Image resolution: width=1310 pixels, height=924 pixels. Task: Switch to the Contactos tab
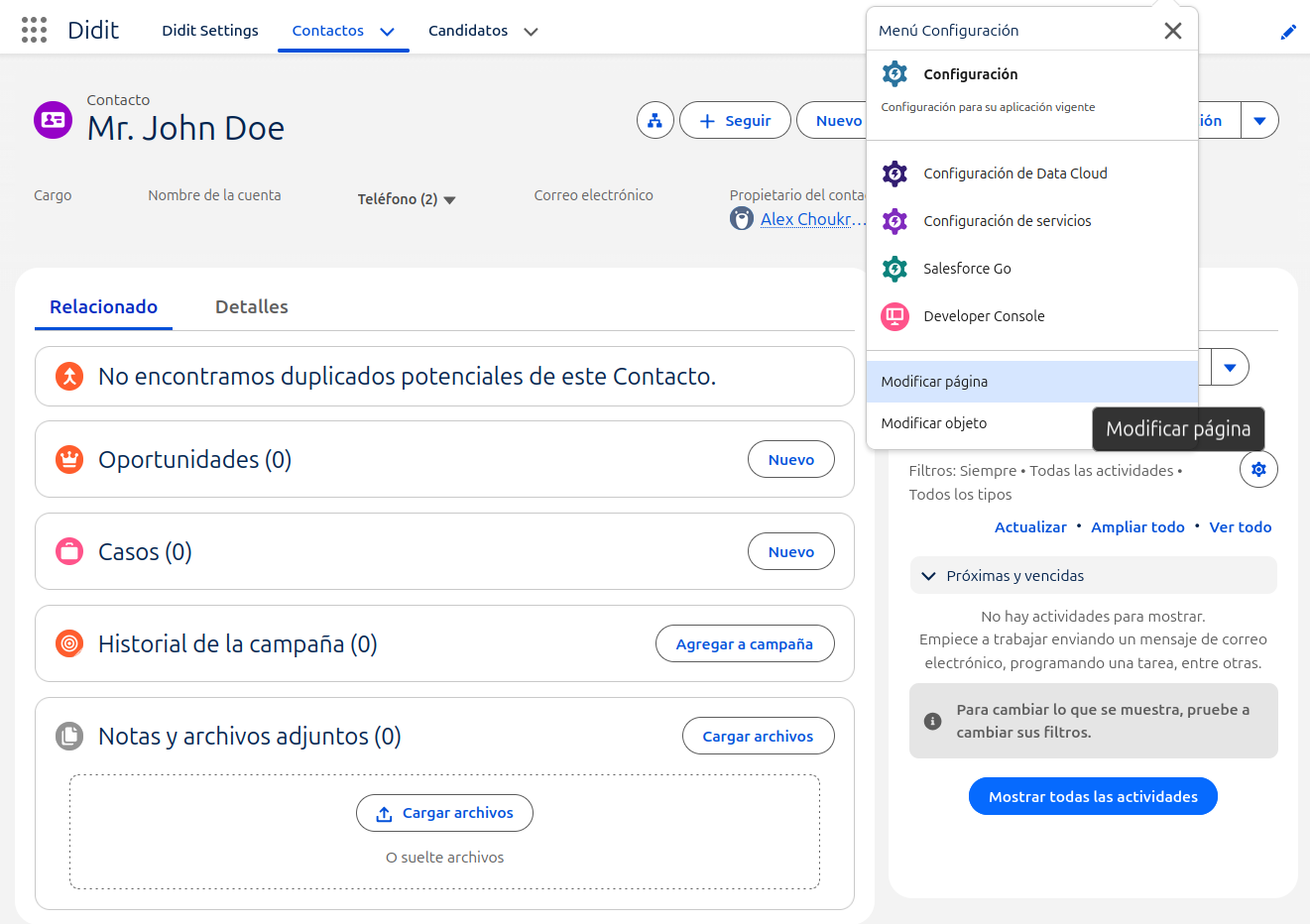328,31
